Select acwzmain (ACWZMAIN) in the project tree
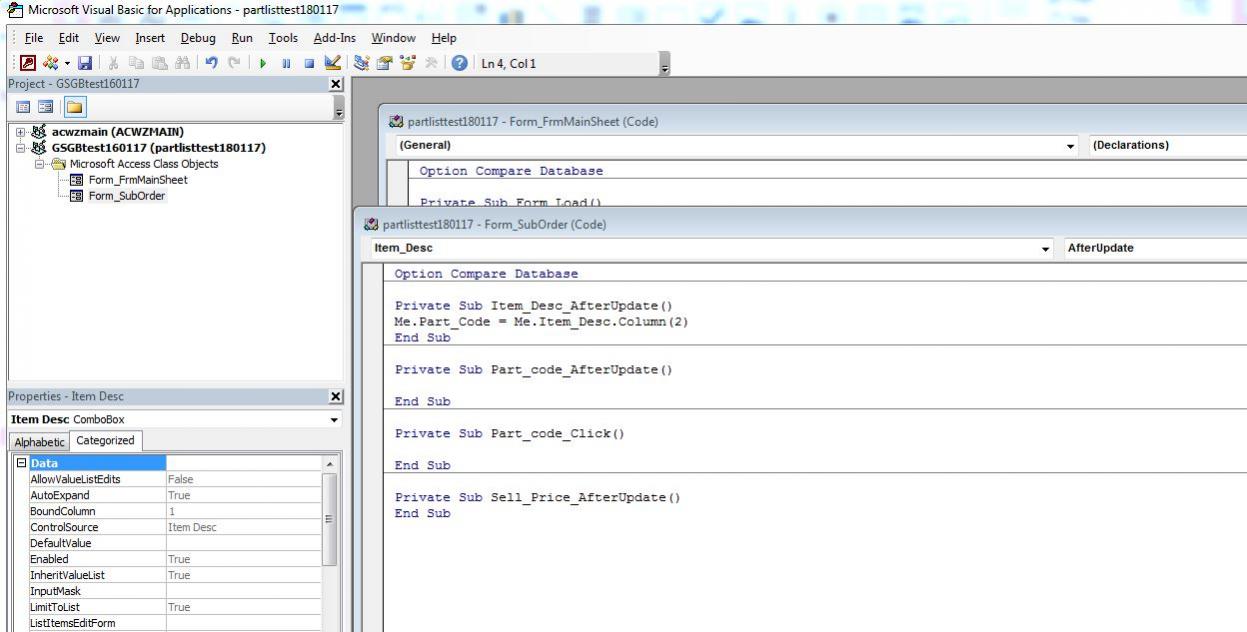 (x=118, y=132)
